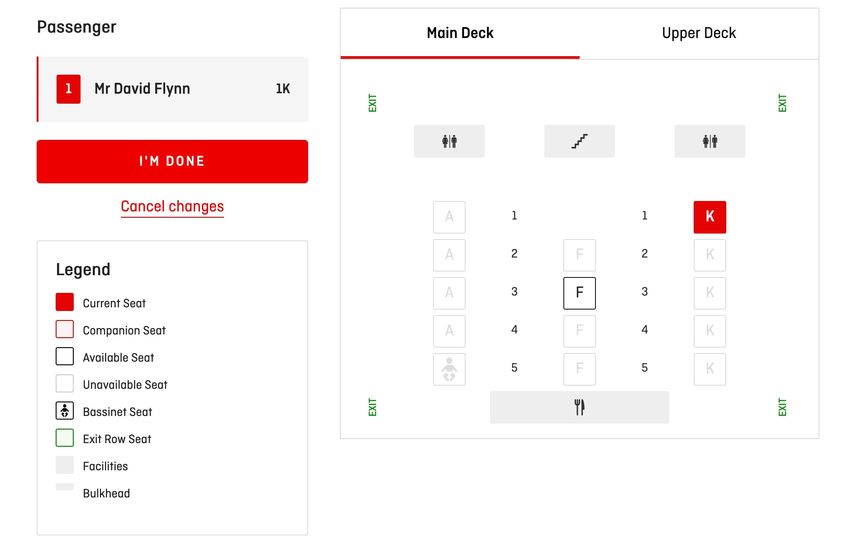
Task: Click passenger number 1 red badge
Action: (x=68, y=89)
